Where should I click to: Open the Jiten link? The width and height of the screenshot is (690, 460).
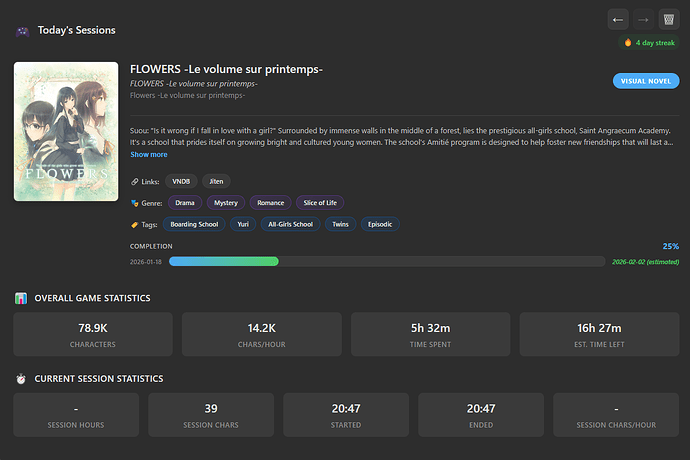pyautogui.click(x=216, y=181)
